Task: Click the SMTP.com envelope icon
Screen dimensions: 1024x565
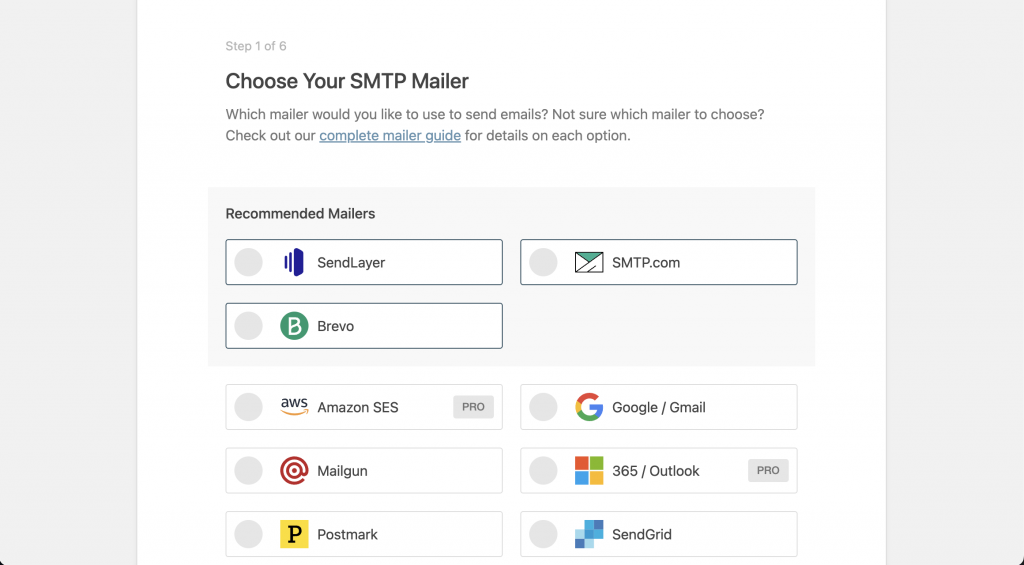Action: pos(589,262)
